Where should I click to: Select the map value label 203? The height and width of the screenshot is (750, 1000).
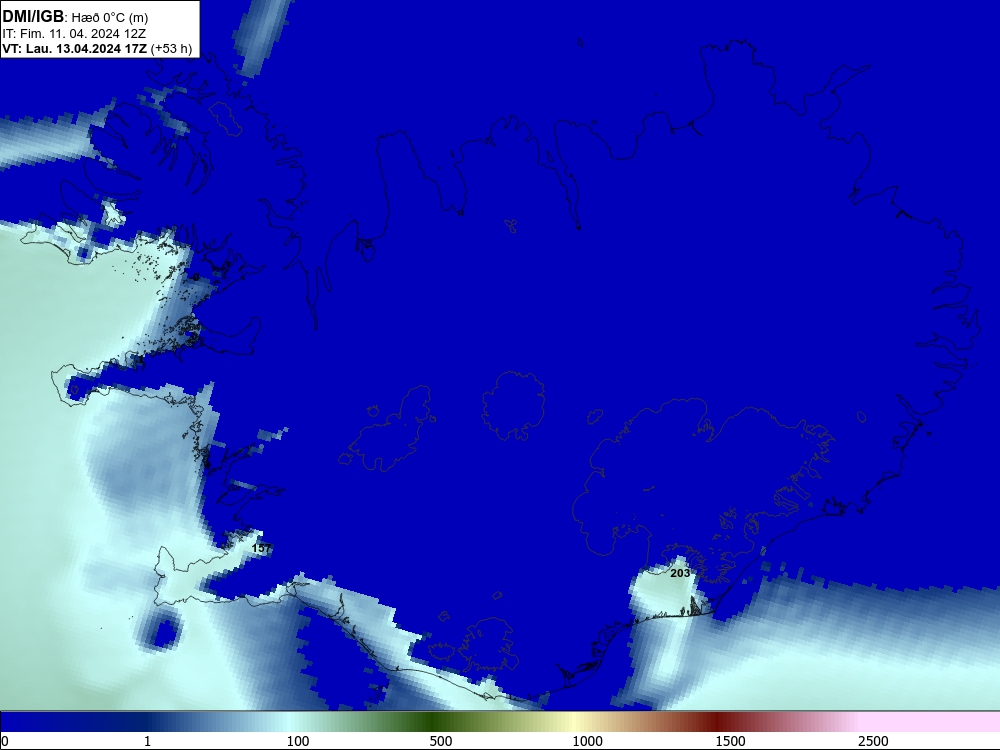click(680, 573)
